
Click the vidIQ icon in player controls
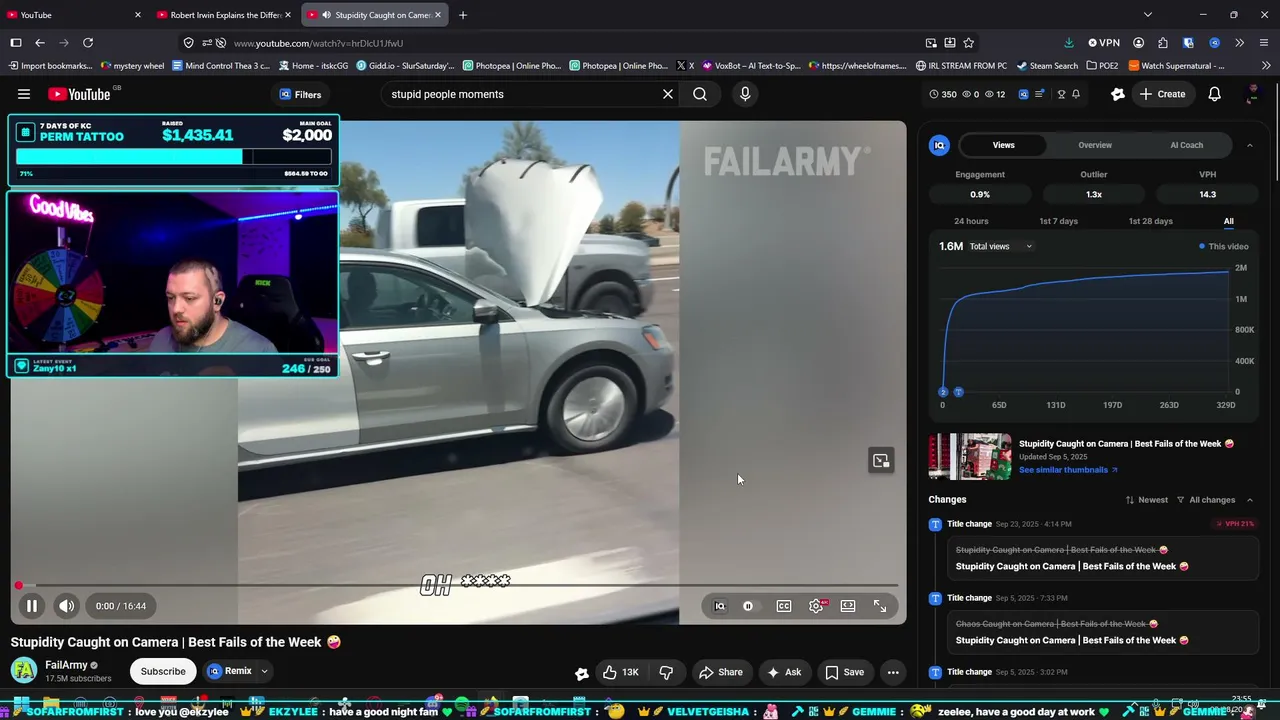[x=719, y=606]
